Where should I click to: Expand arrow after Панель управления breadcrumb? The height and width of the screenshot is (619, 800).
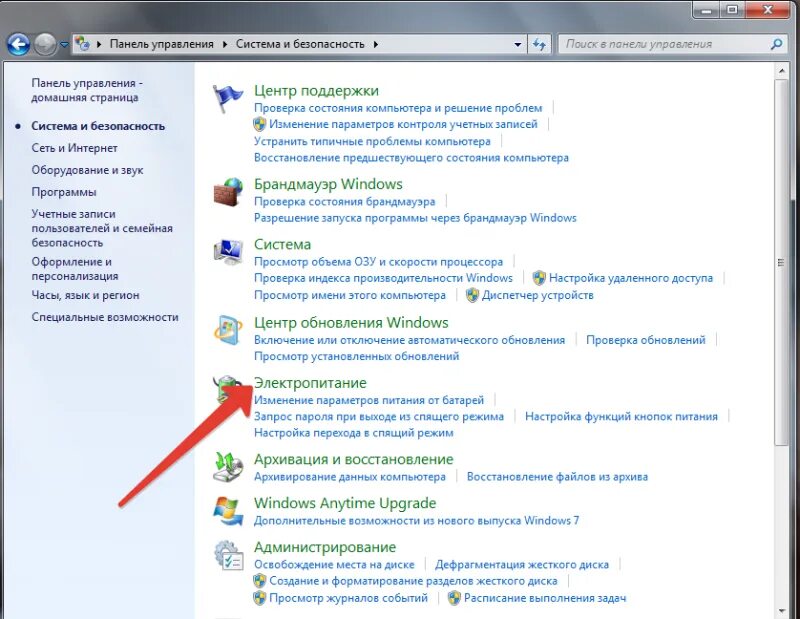pos(225,44)
